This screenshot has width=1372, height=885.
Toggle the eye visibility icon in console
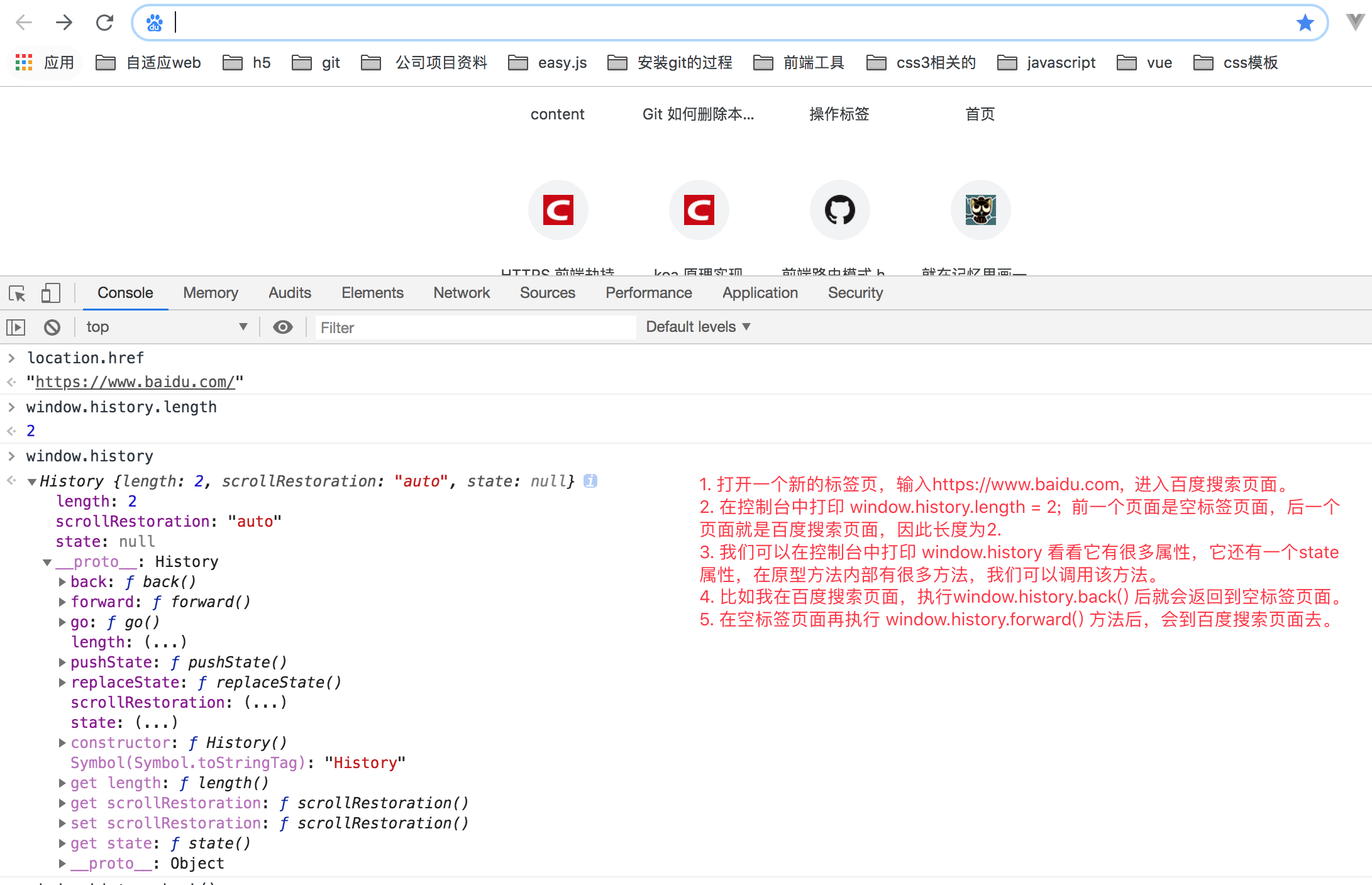point(283,328)
